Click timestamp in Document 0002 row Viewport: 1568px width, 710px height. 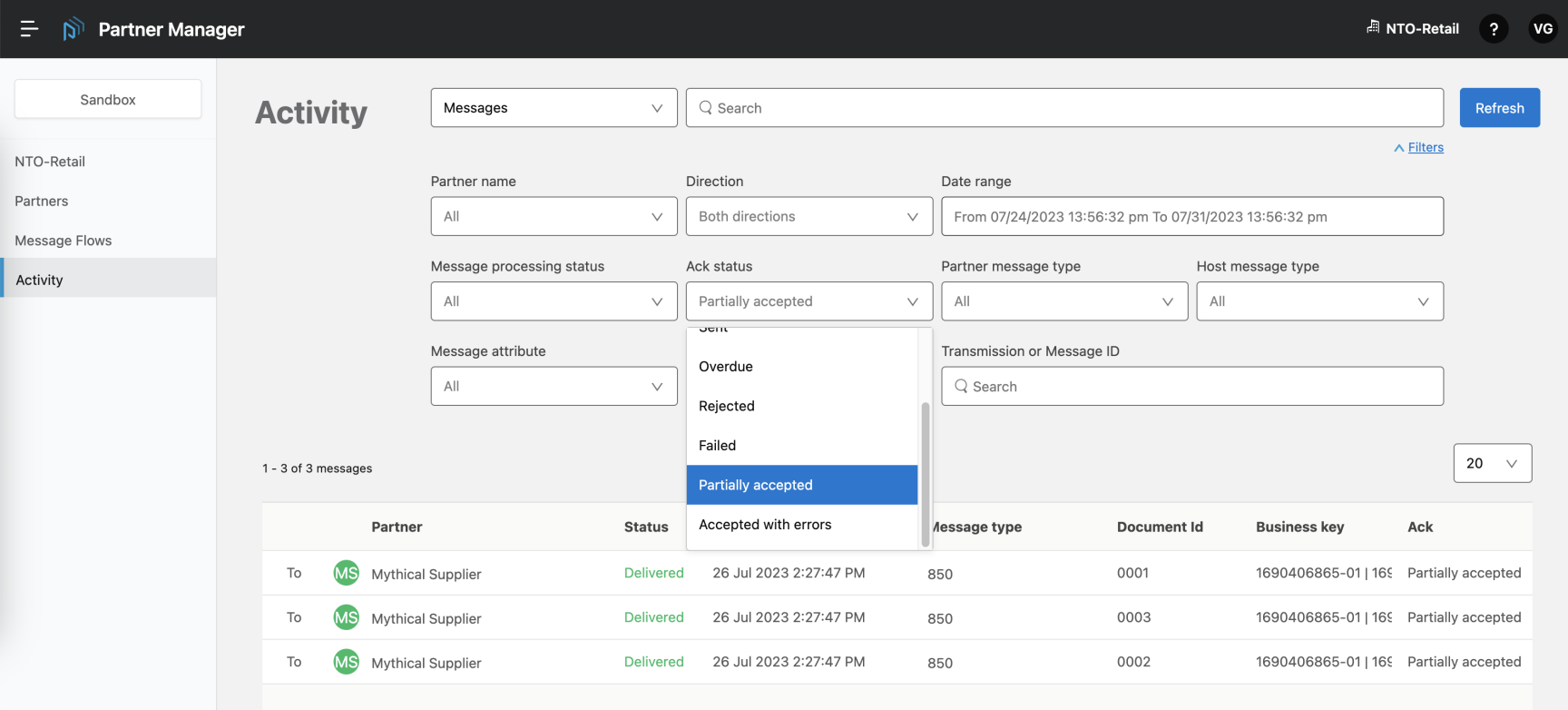coord(789,662)
